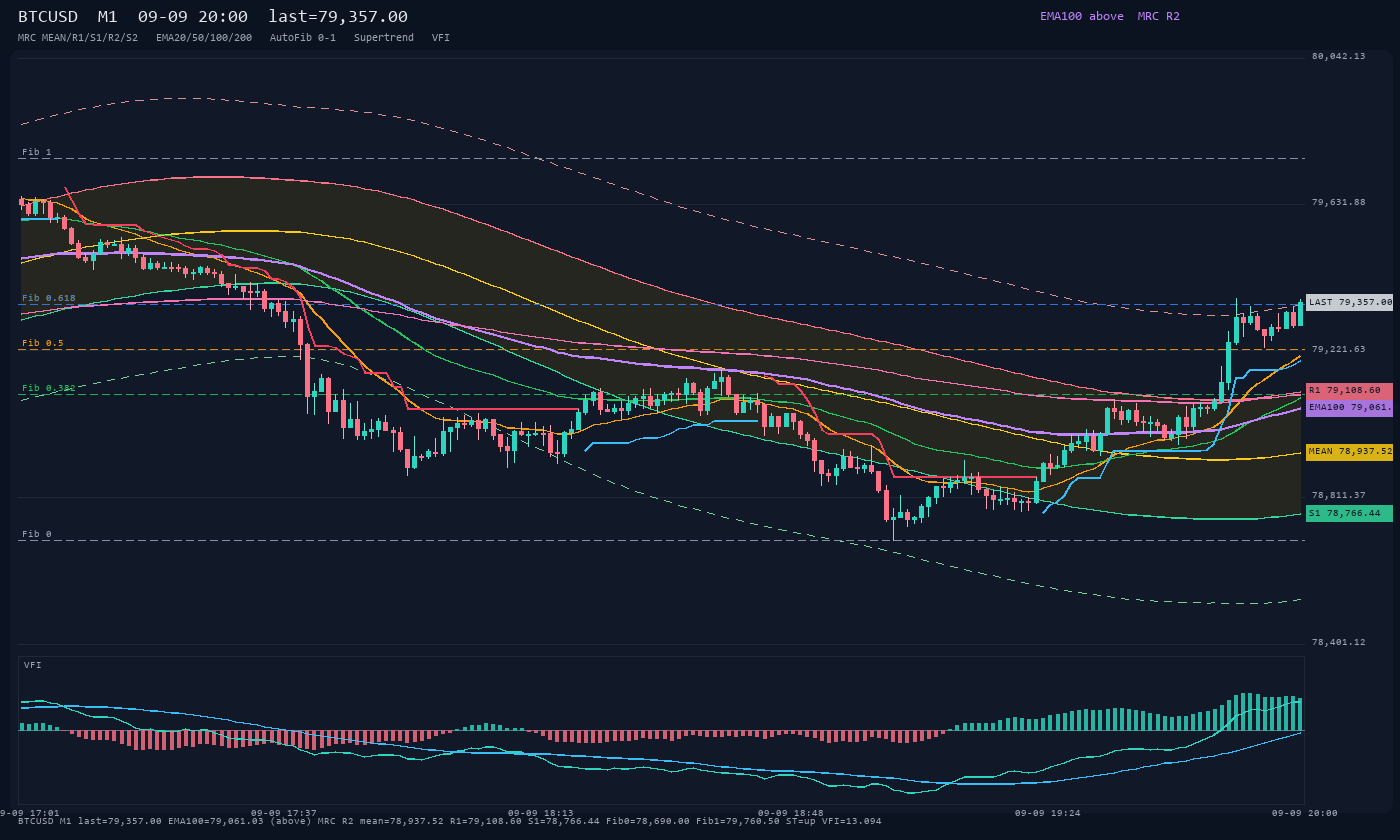This screenshot has height=840, width=1400.
Task: Select the 09-09 18:13 time label
Action: tap(541, 813)
